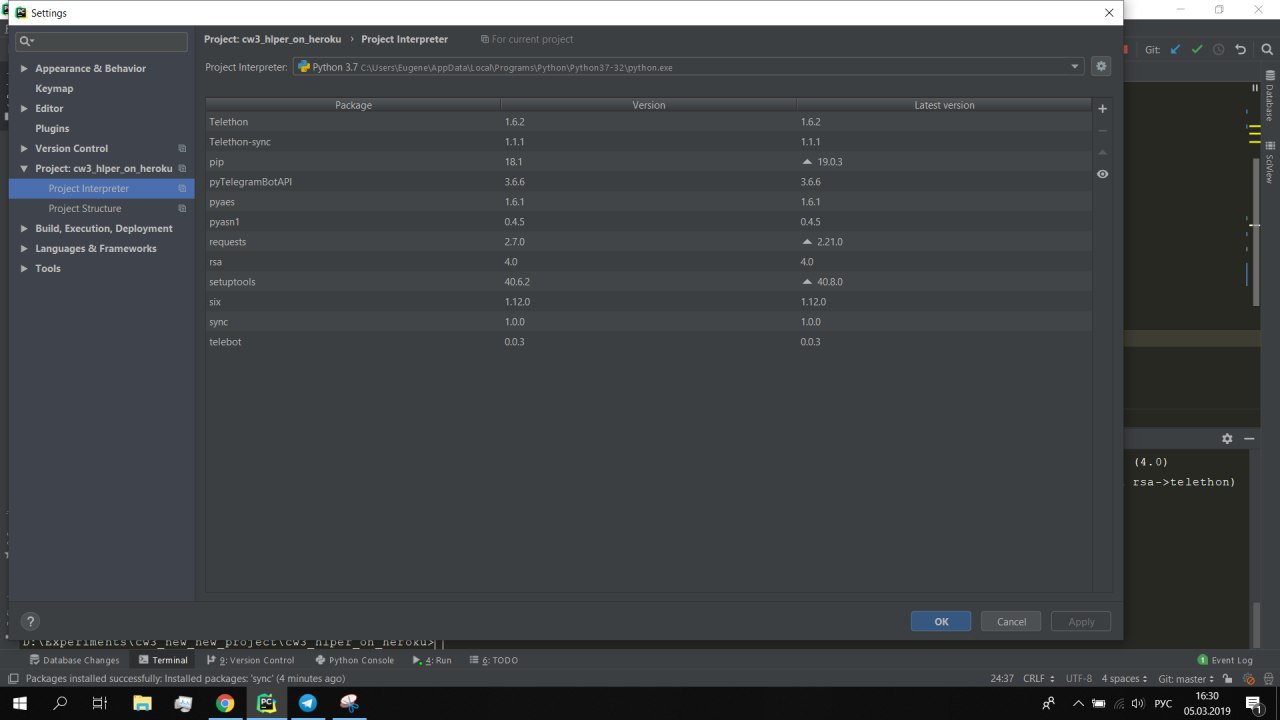Select the requests package row
This screenshot has height=720, width=1280.
[x=648, y=242]
